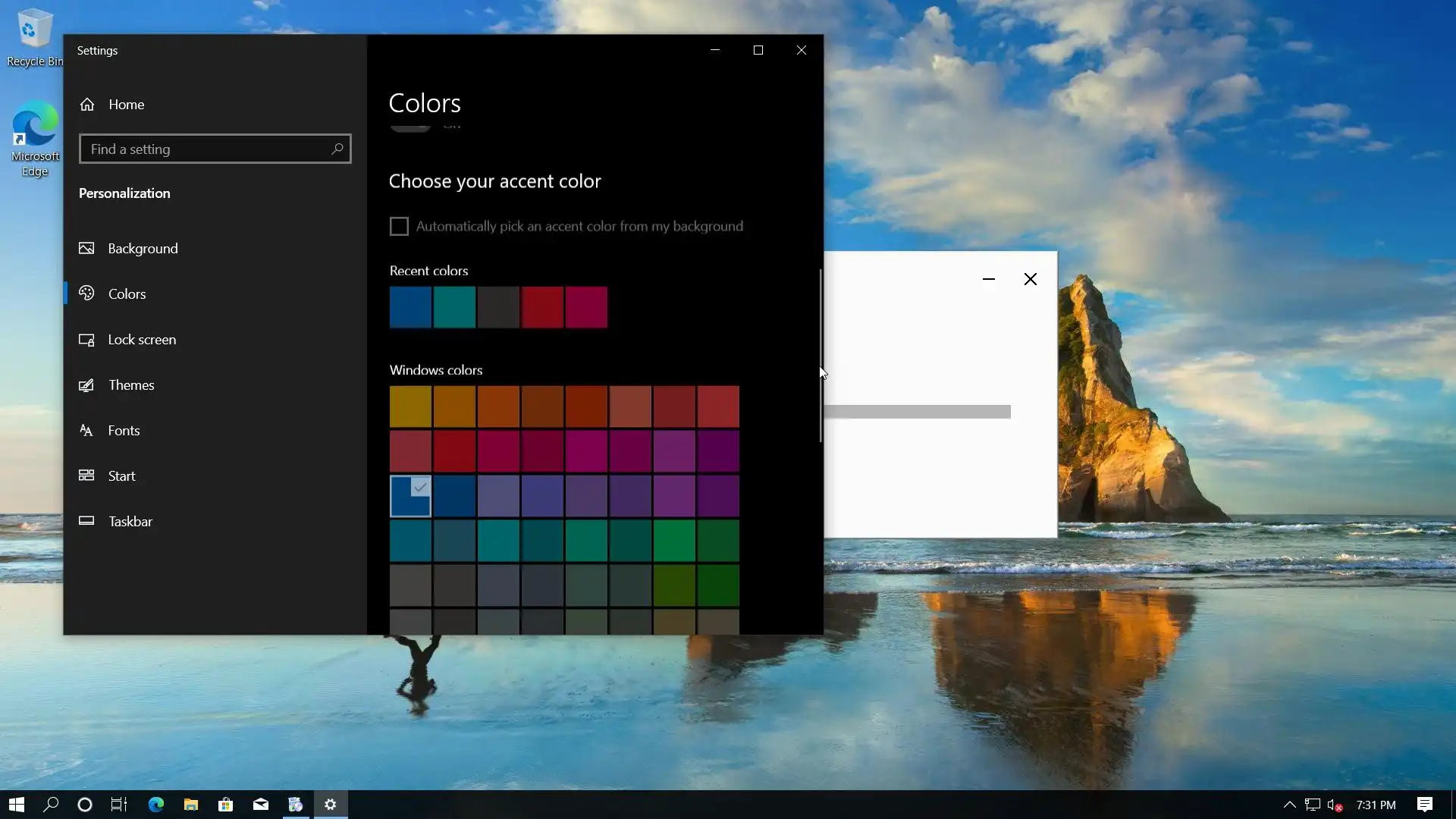Click the Find a setting search box
This screenshot has width=1456, height=819.
tap(205, 149)
